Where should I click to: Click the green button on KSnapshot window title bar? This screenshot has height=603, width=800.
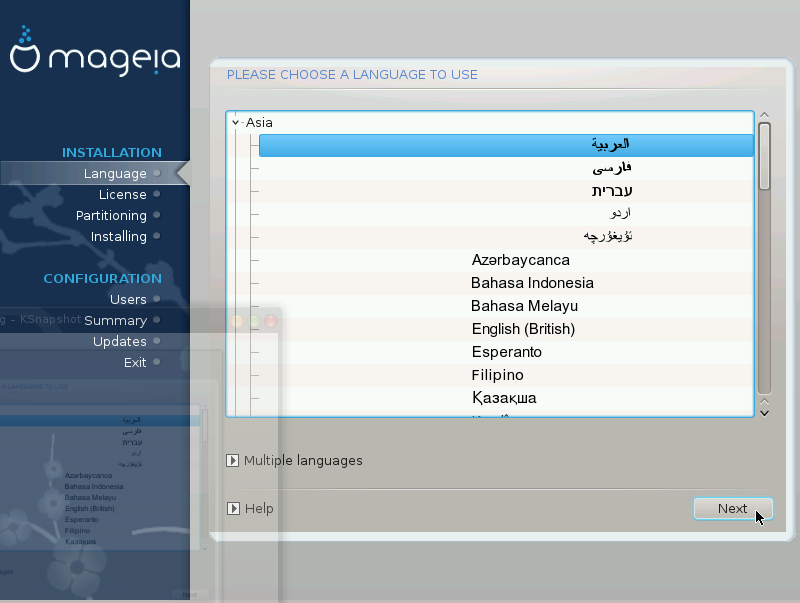pos(254,321)
